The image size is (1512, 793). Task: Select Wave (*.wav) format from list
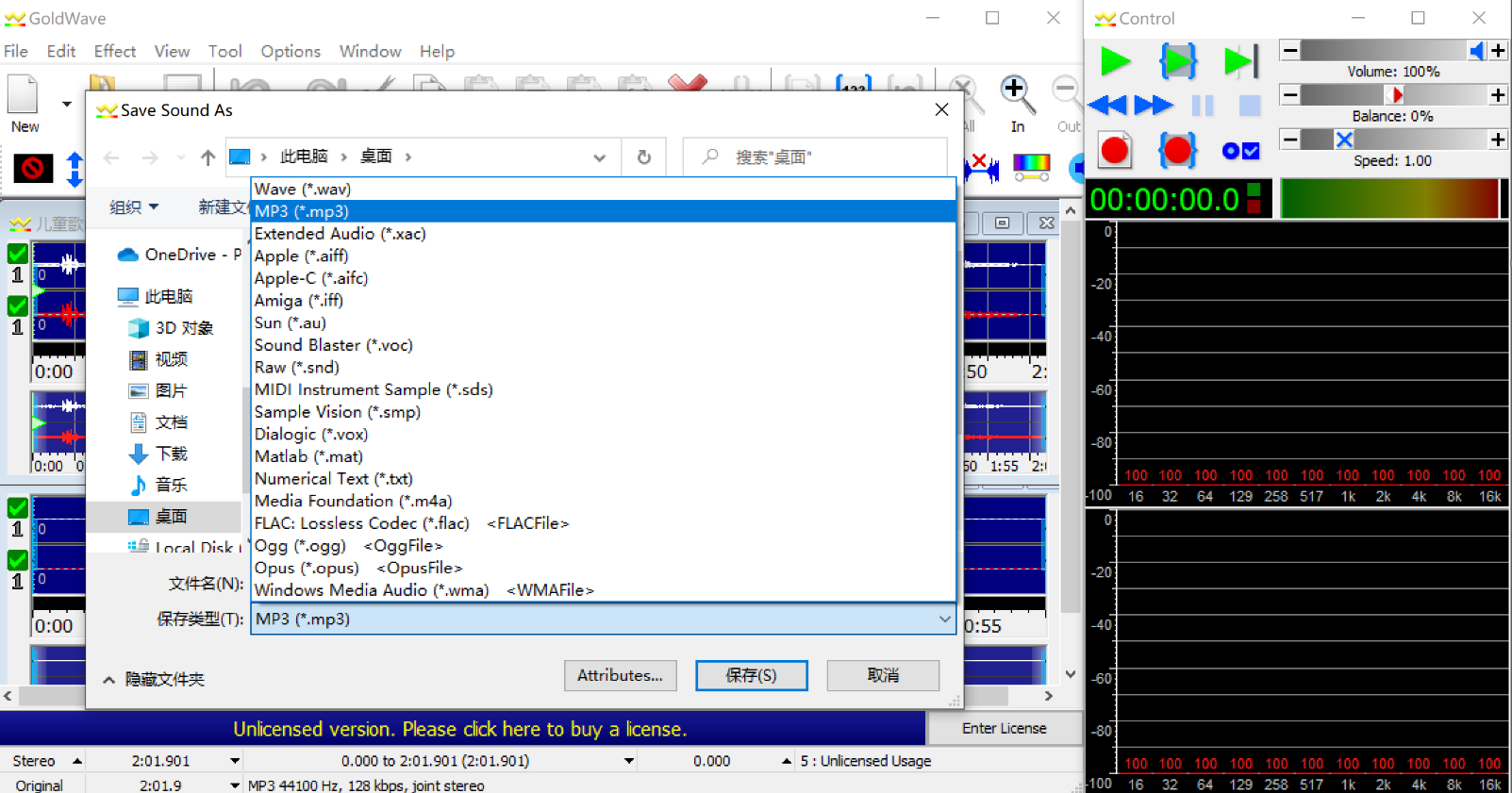pos(303,190)
